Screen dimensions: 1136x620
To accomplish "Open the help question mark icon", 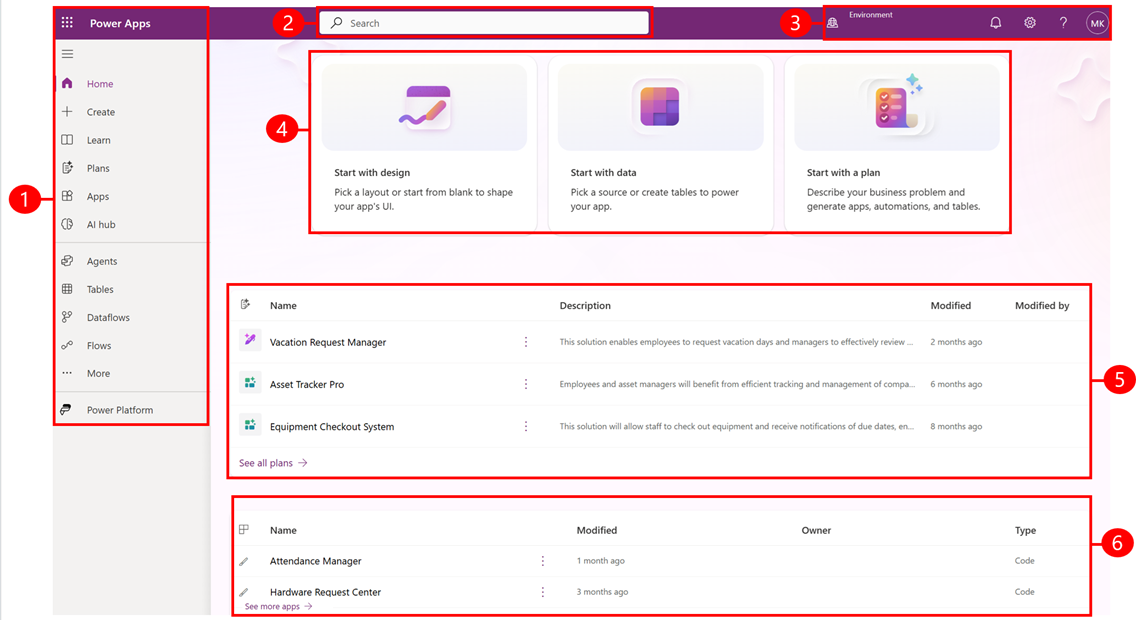I will 1063,23.
